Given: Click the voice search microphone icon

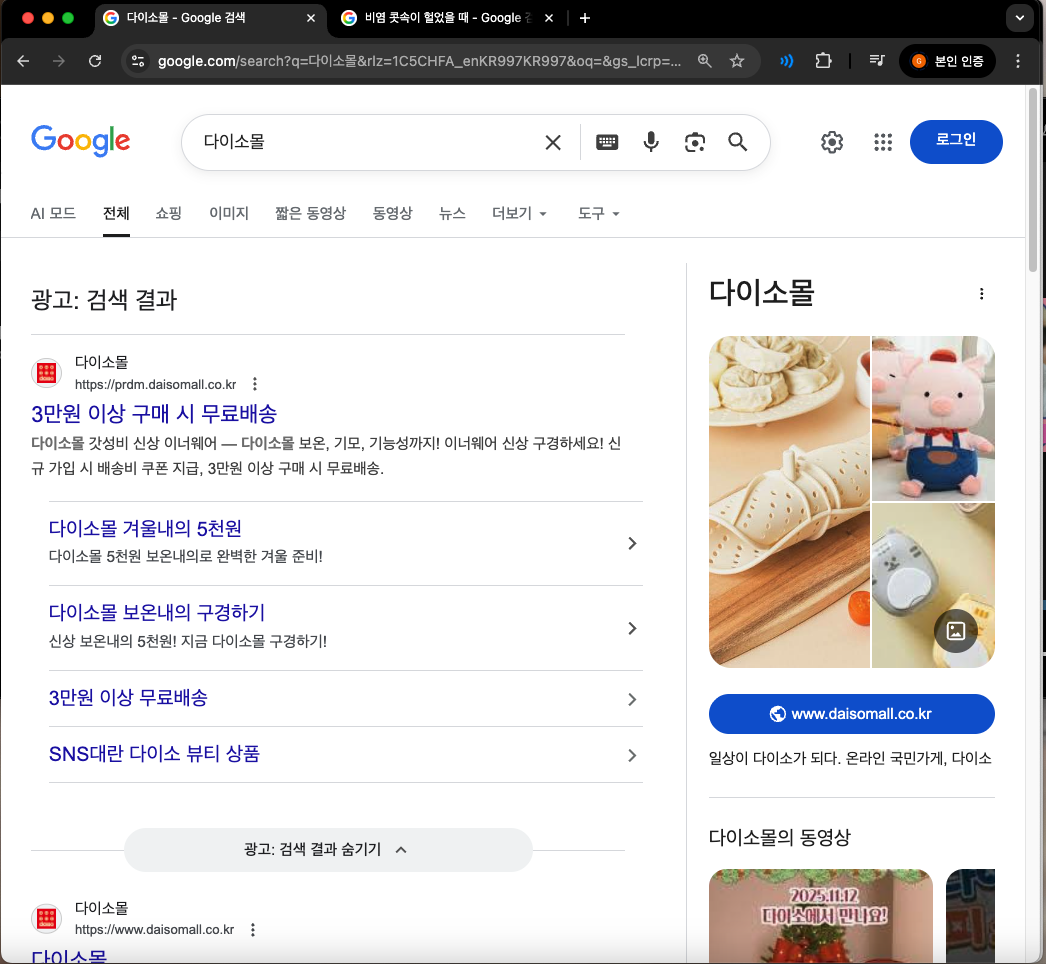Looking at the screenshot, I should coord(651,142).
